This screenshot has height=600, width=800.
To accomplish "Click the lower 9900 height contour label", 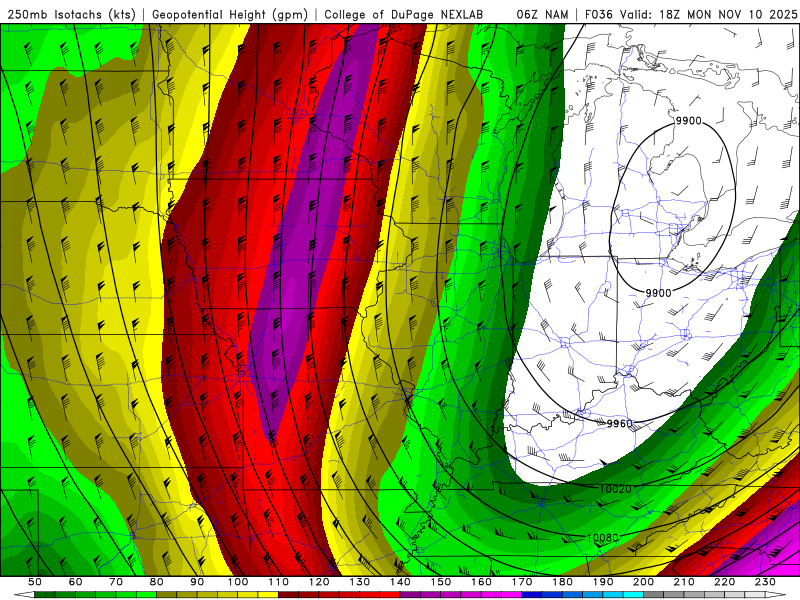I will tap(659, 293).
